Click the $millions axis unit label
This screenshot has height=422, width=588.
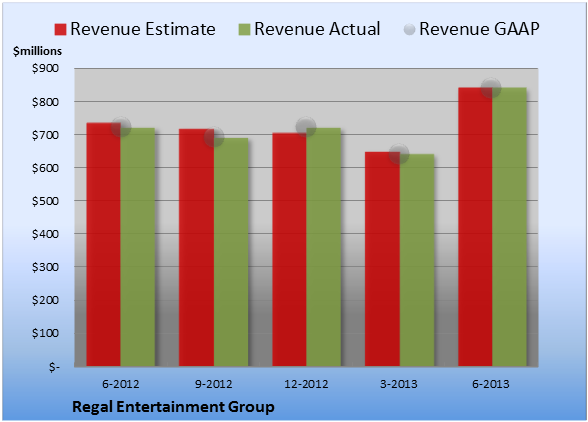[x=38, y=51]
